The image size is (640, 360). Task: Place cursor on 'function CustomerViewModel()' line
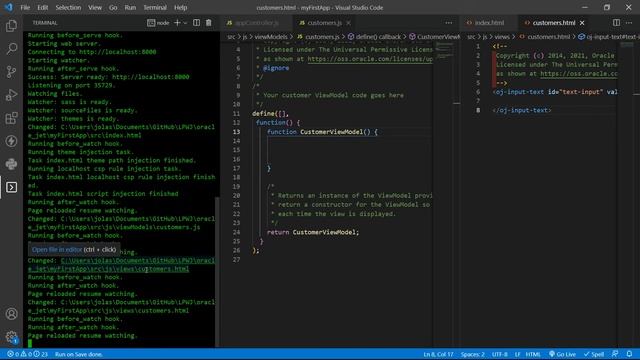point(322,132)
